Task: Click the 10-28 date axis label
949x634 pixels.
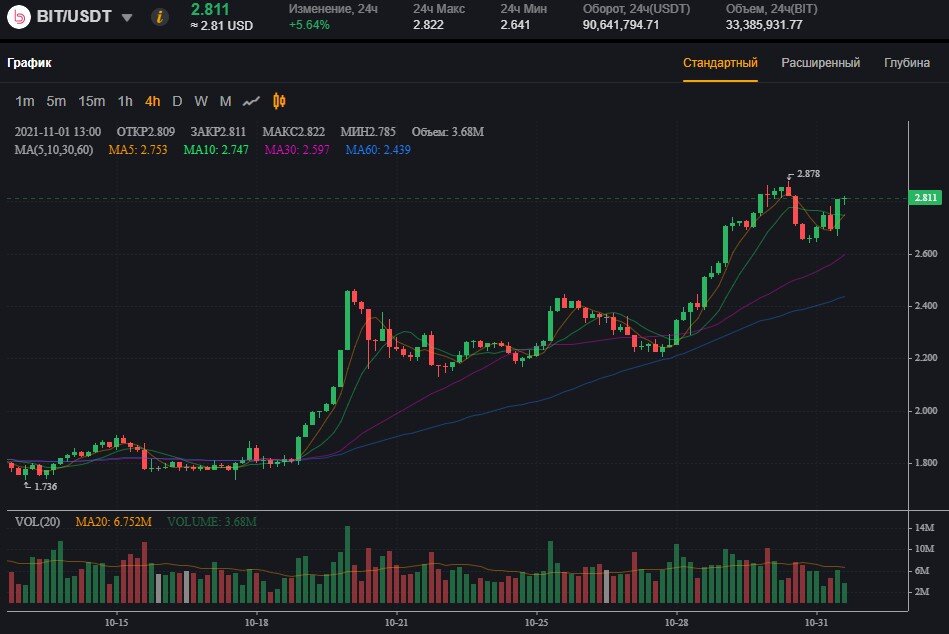Action: pos(677,623)
